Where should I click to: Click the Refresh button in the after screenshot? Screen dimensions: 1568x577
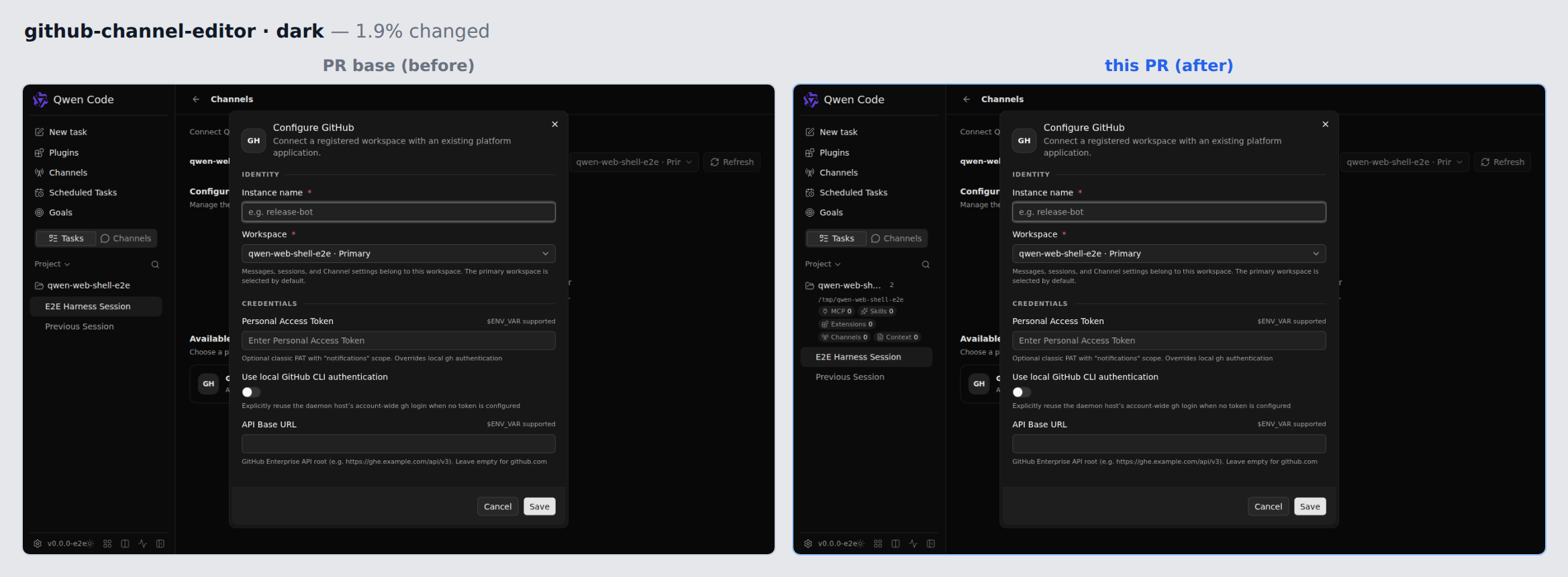(x=1503, y=162)
